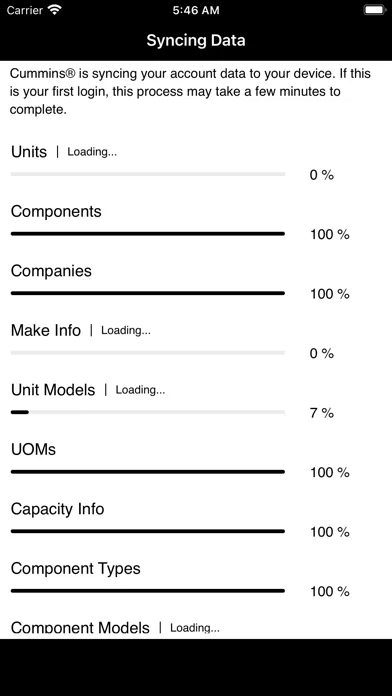Tap the Companies progress bar

(148, 293)
